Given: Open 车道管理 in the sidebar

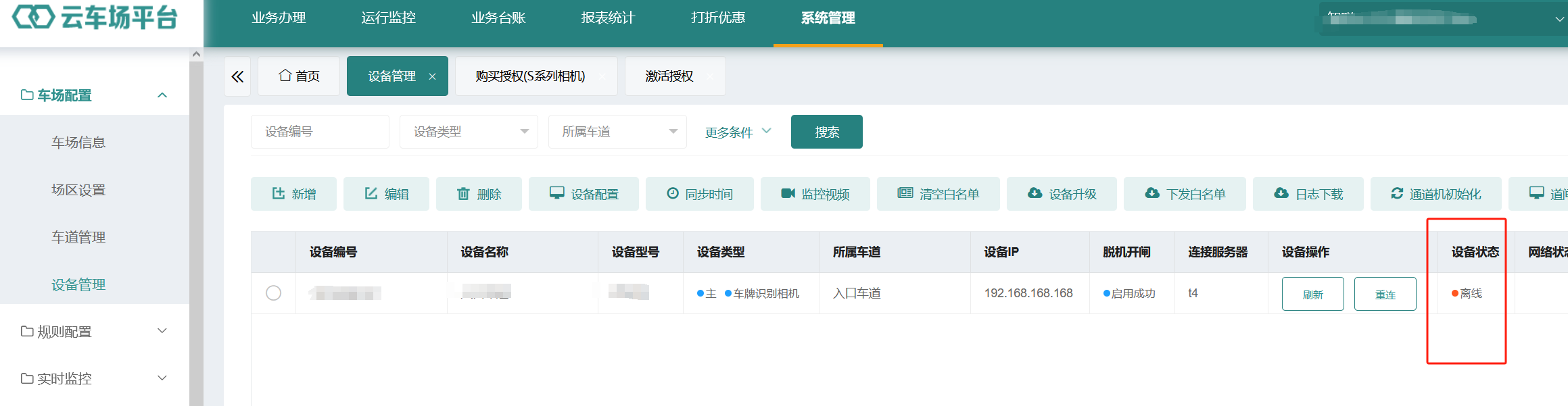Looking at the screenshot, I should pos(78,237).
